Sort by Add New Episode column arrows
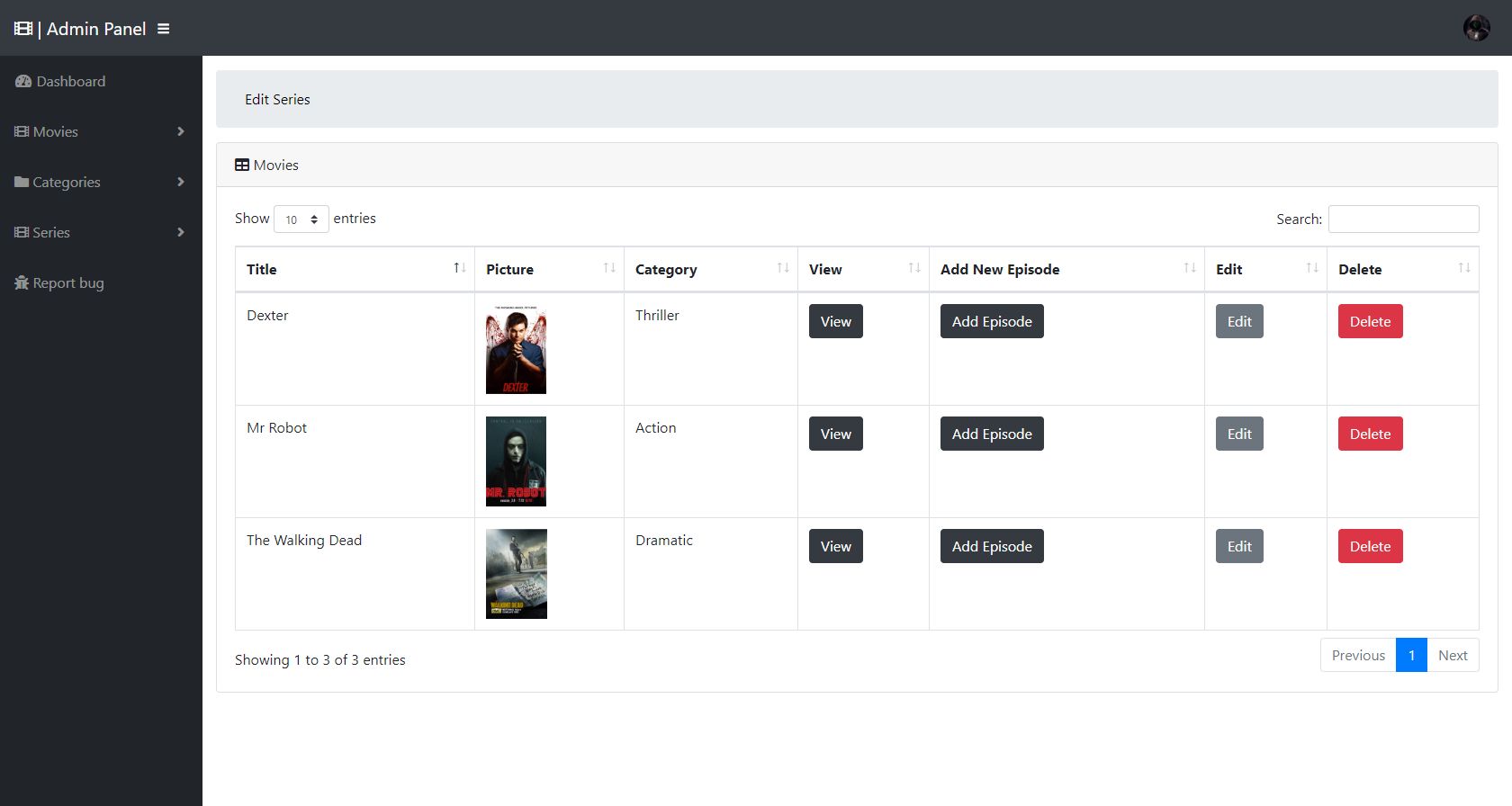1512x806 pixels. coord(1189,268)
